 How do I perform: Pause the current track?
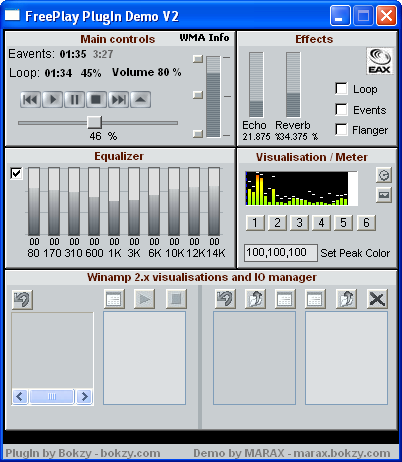point(74,99)
